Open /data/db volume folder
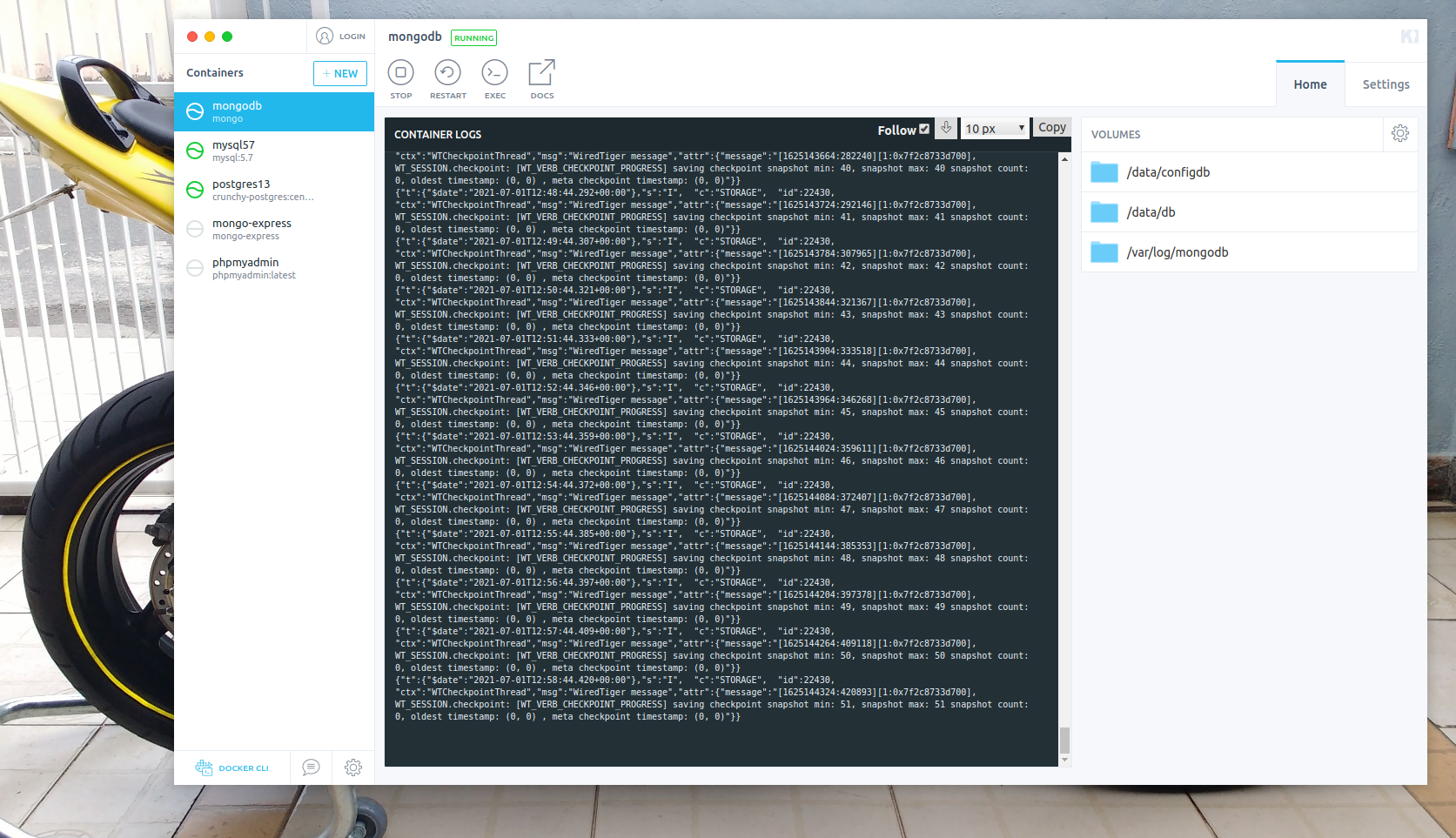The height and width of the screenshot is (838, 1456). [x=1250, y=212]
